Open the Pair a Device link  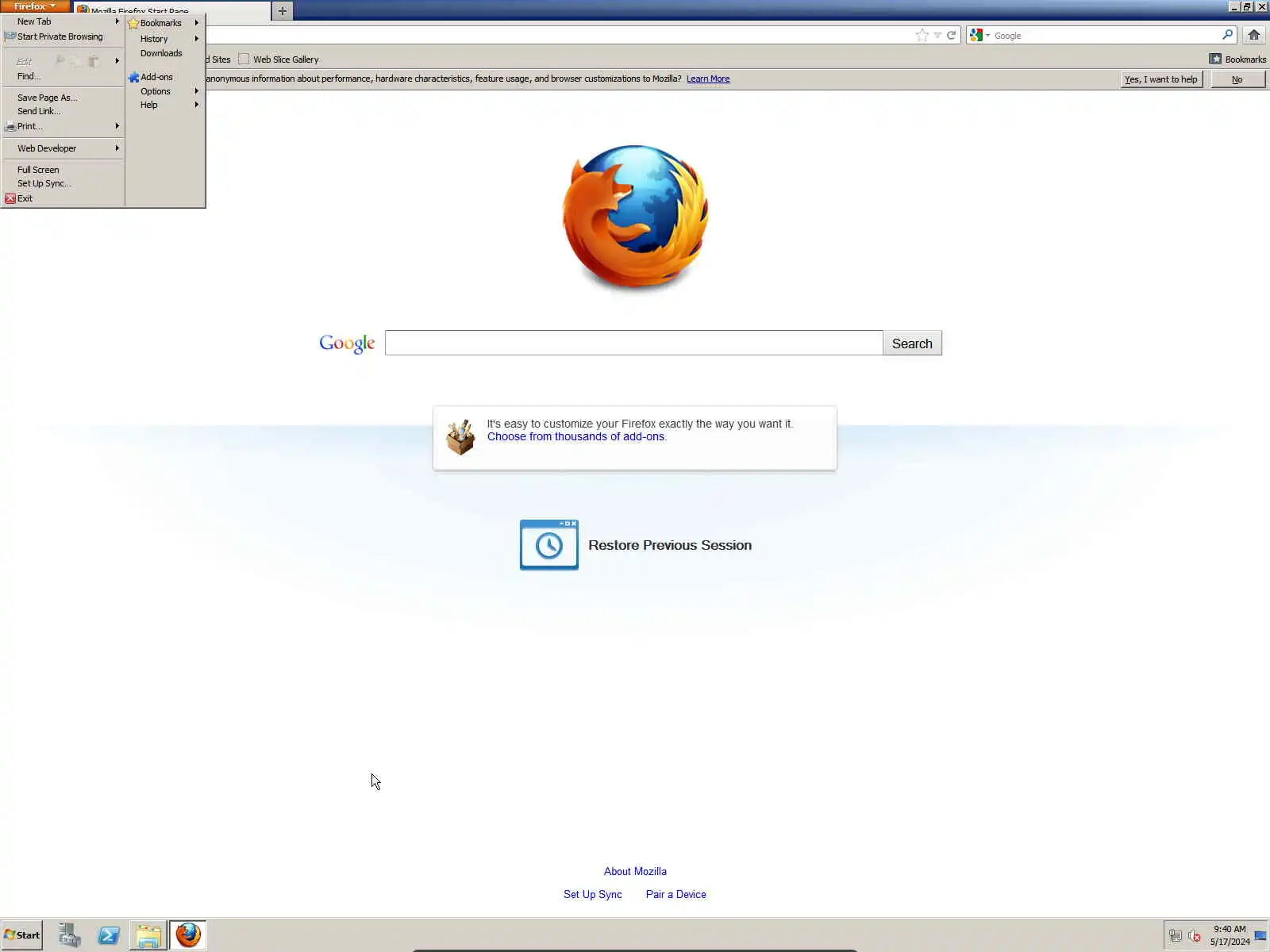coord(675,894)
